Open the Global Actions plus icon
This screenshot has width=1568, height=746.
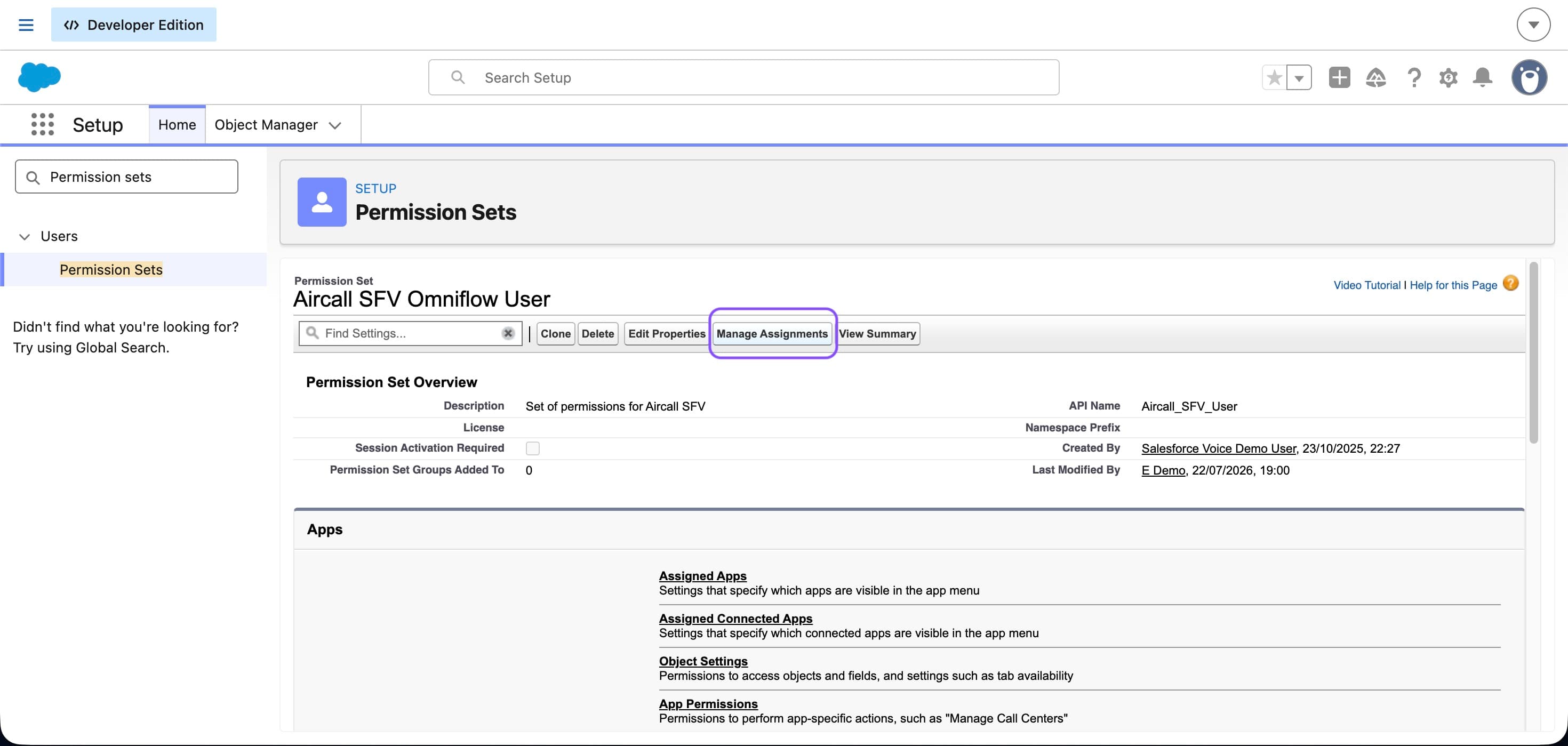pyautogui.click(x=1339, y=77)
